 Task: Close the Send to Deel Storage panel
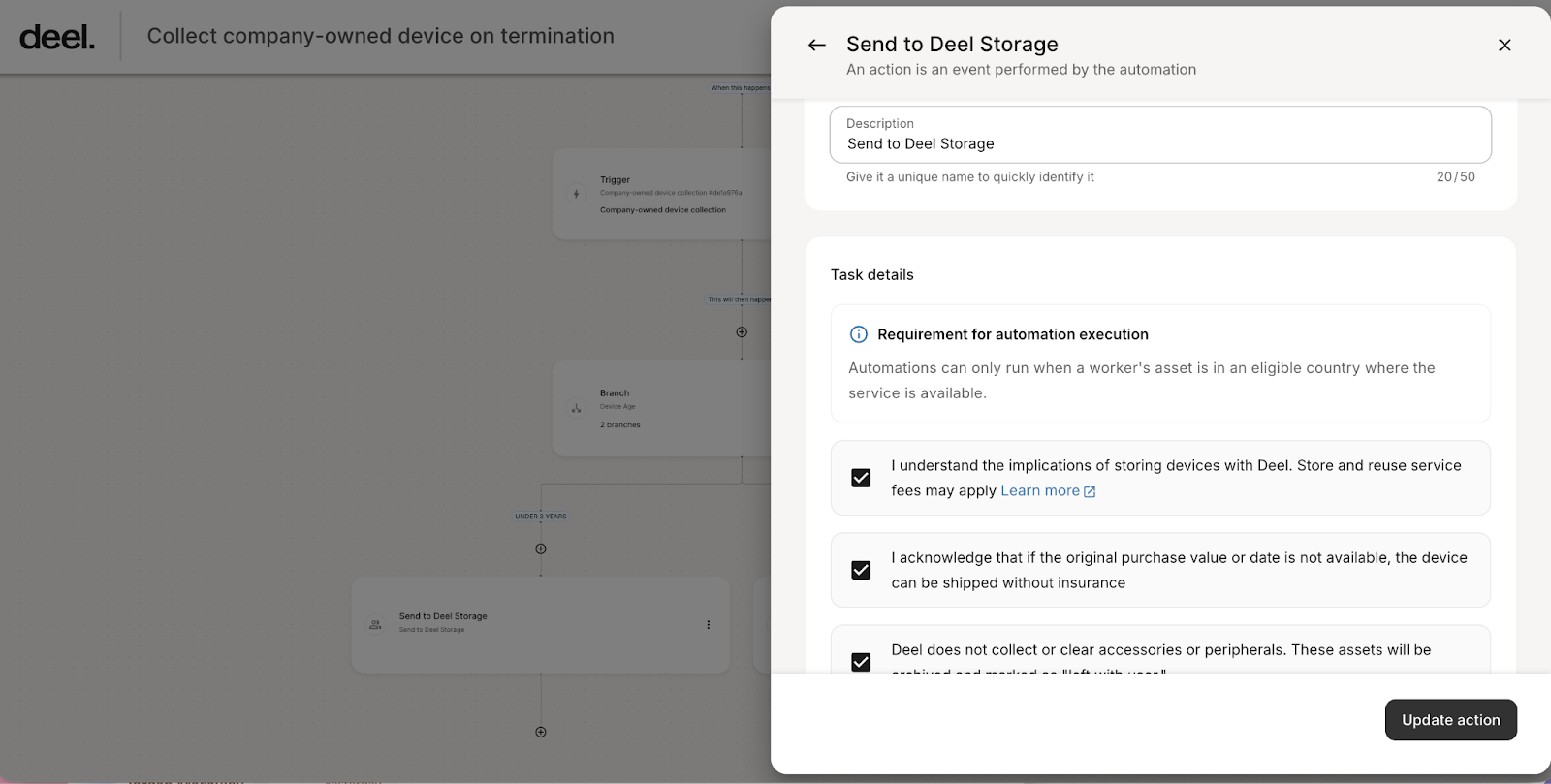click(x=1504, y=46)
